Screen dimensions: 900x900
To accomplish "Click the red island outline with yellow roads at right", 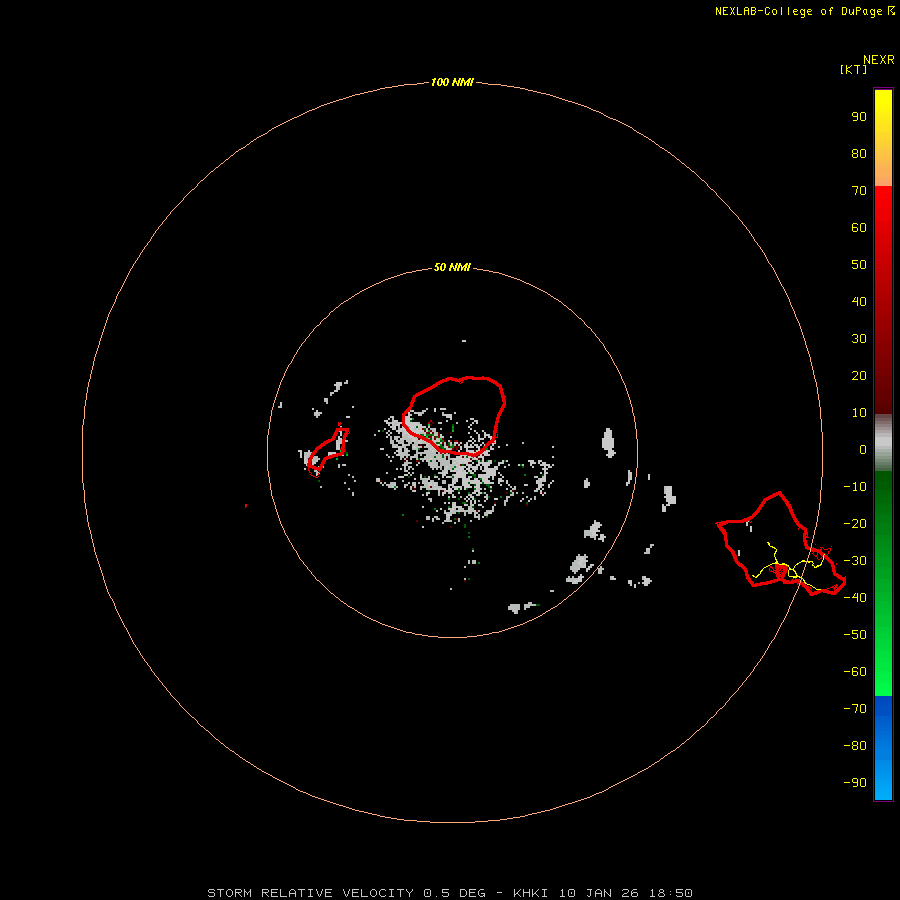I will (781, 544).
